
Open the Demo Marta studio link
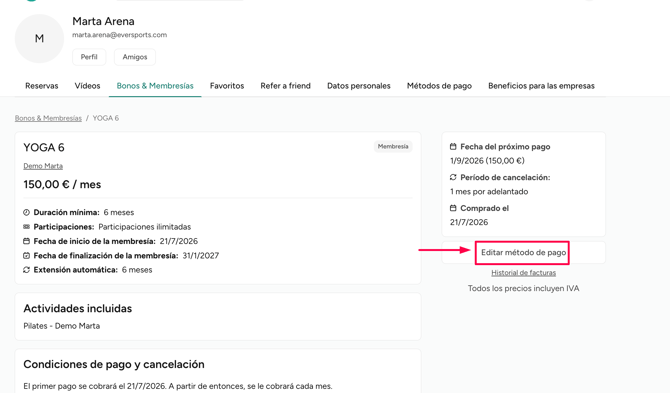pyautogui.click(x=43, y=166)
